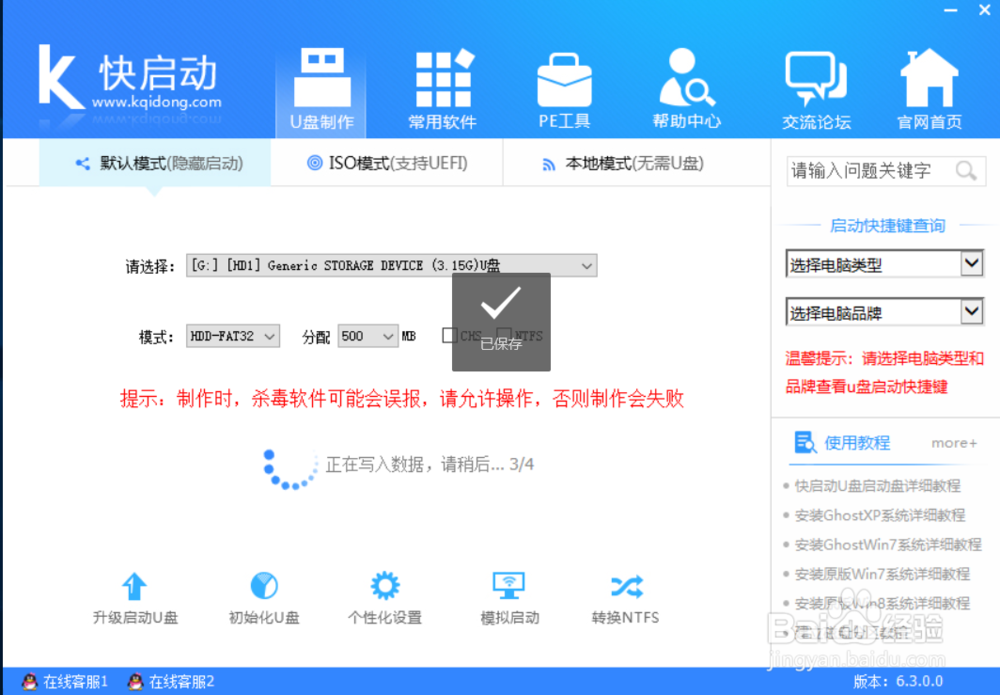Viewport: 1000px width, 695px height.
Task: Click the more+ link for tutorials
Action: tap(953, 442)
